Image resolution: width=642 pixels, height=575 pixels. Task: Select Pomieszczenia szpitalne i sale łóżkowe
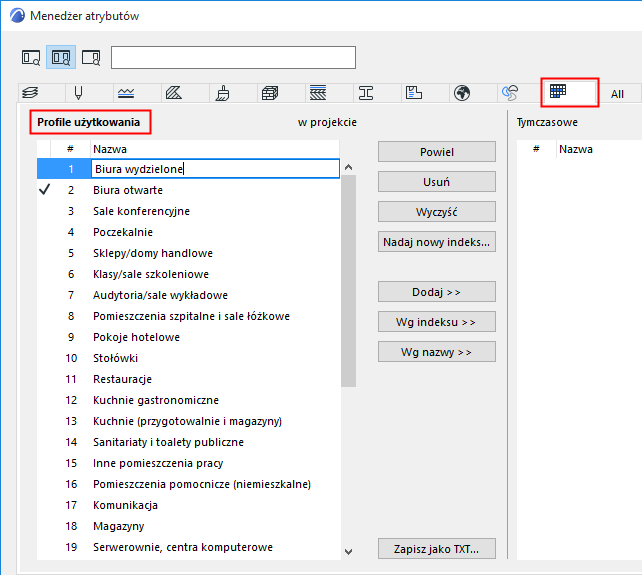click(188, 316)
